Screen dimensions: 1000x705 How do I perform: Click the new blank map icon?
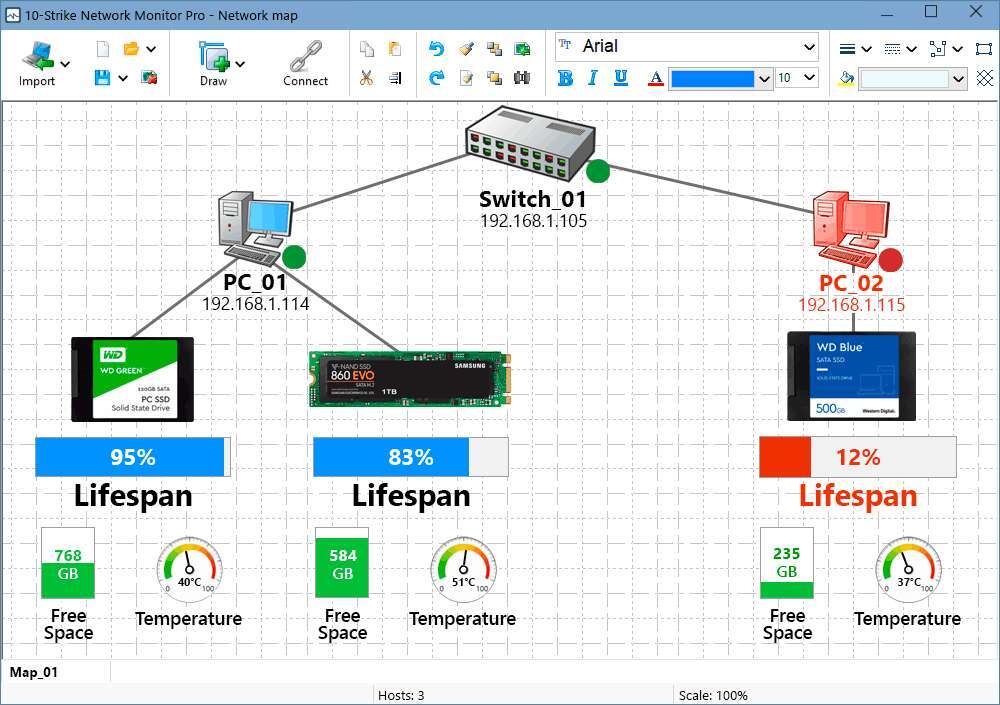102,49
